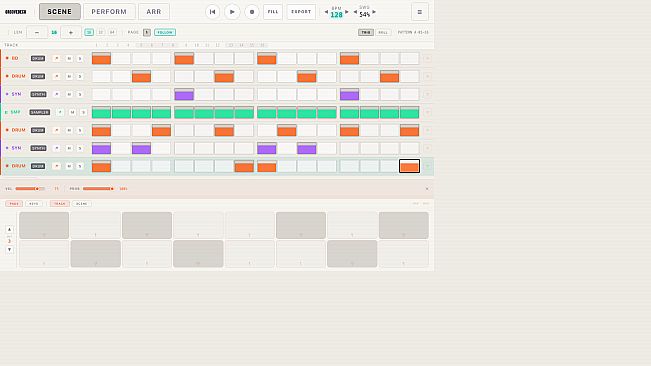Click the app logo at top left
The width and height of the screenshot is (651, 366).
click(16, 12)
